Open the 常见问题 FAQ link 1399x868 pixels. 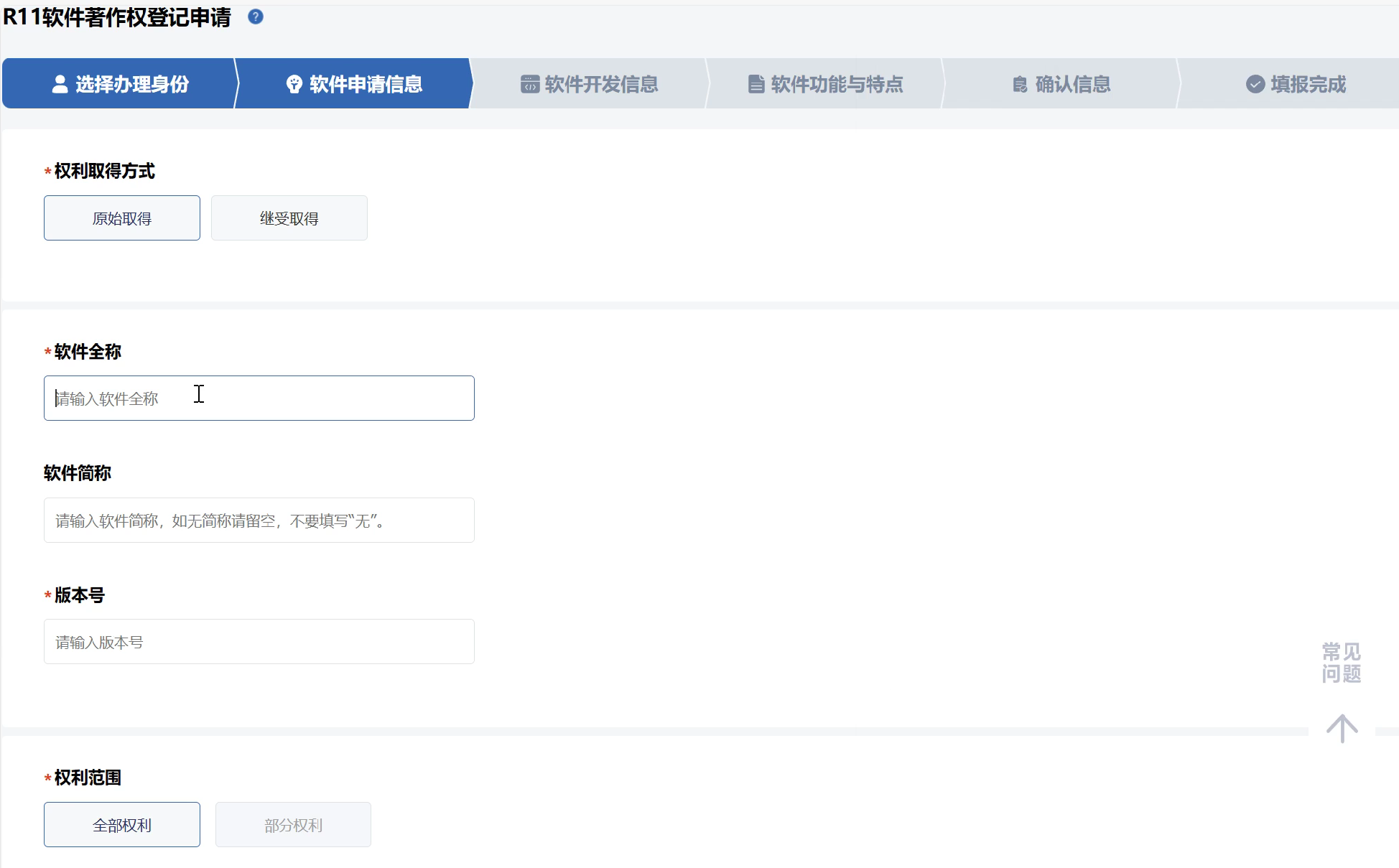click(x=1342, y=663)
